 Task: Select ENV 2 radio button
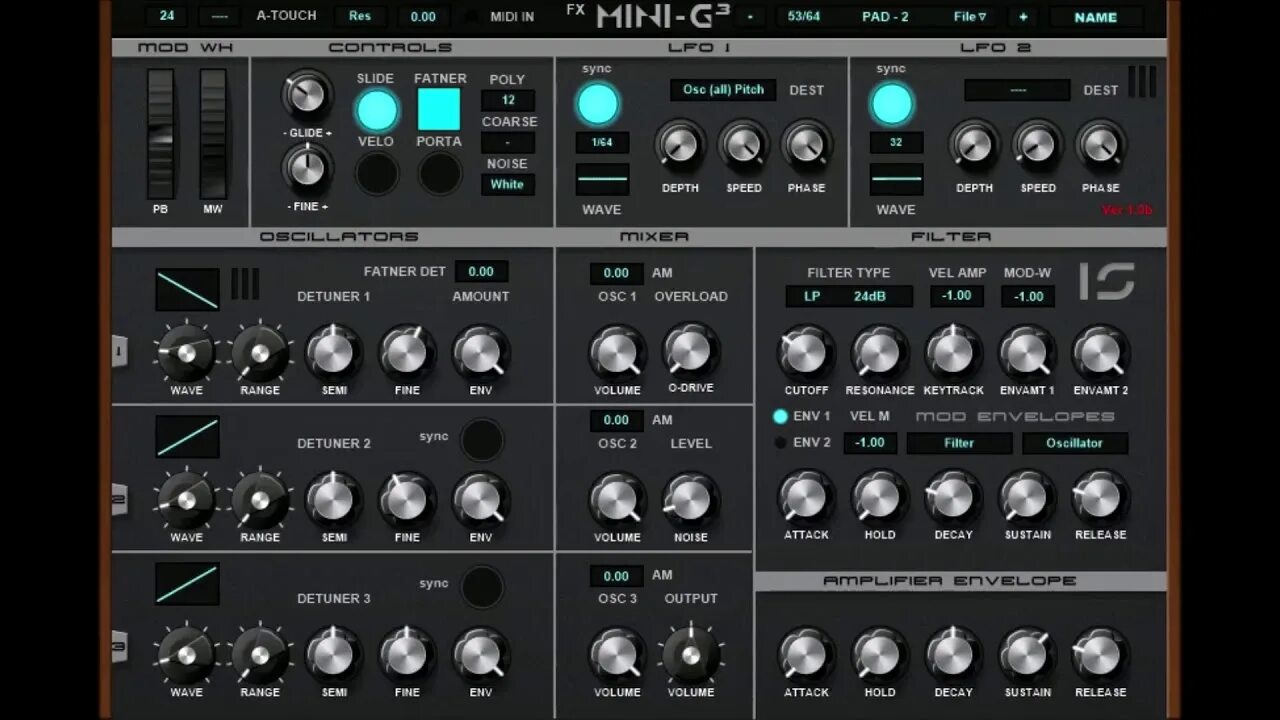point(780,443)
